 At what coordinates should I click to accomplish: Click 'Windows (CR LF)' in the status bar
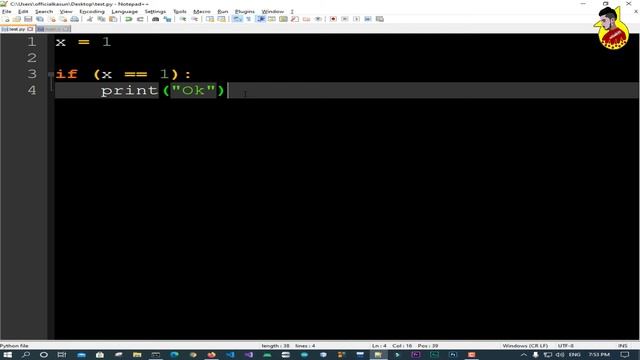(x=525, y=346)
